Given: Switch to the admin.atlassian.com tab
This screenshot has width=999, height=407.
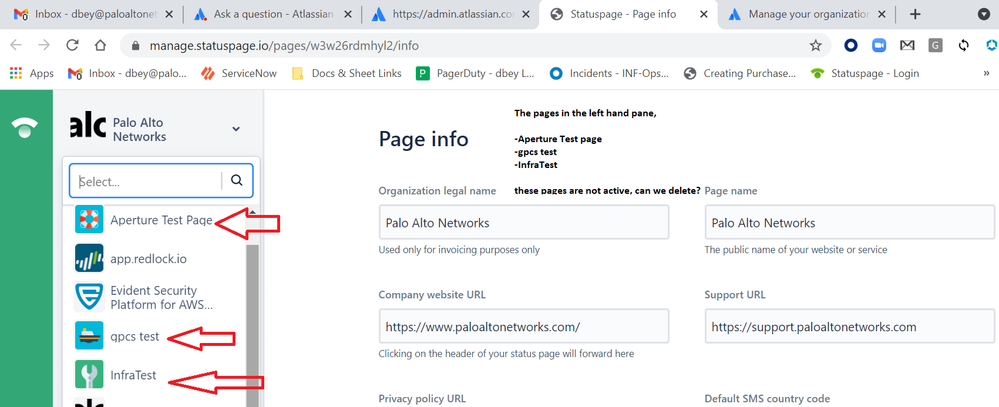Looking at the screenshot, I should point(450,14).
